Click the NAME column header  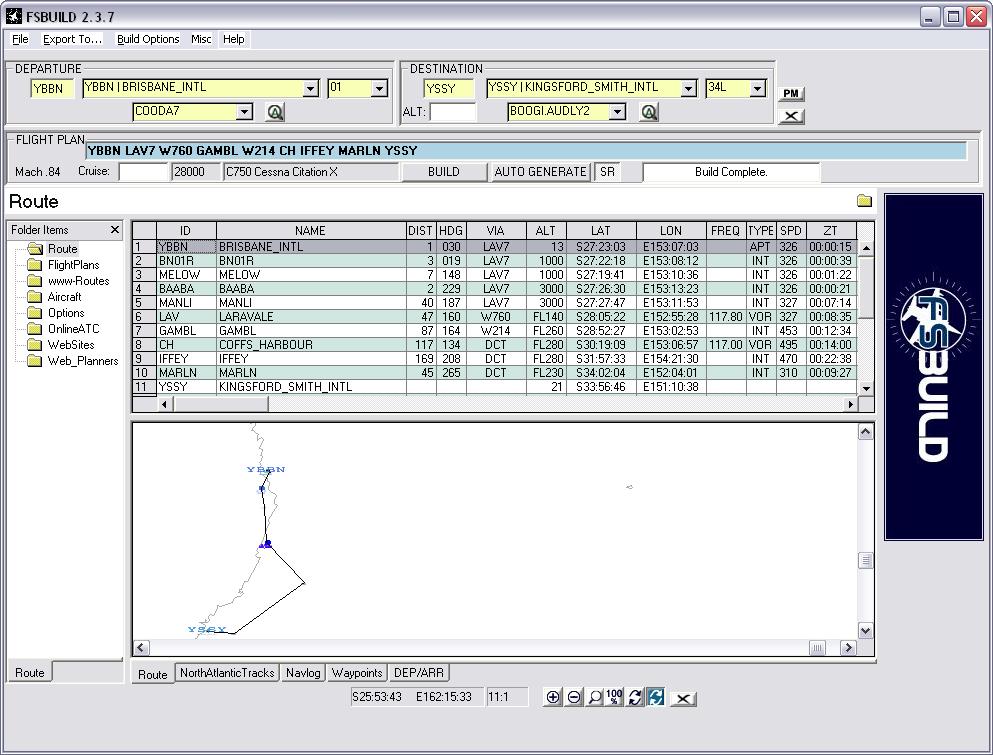310,231
